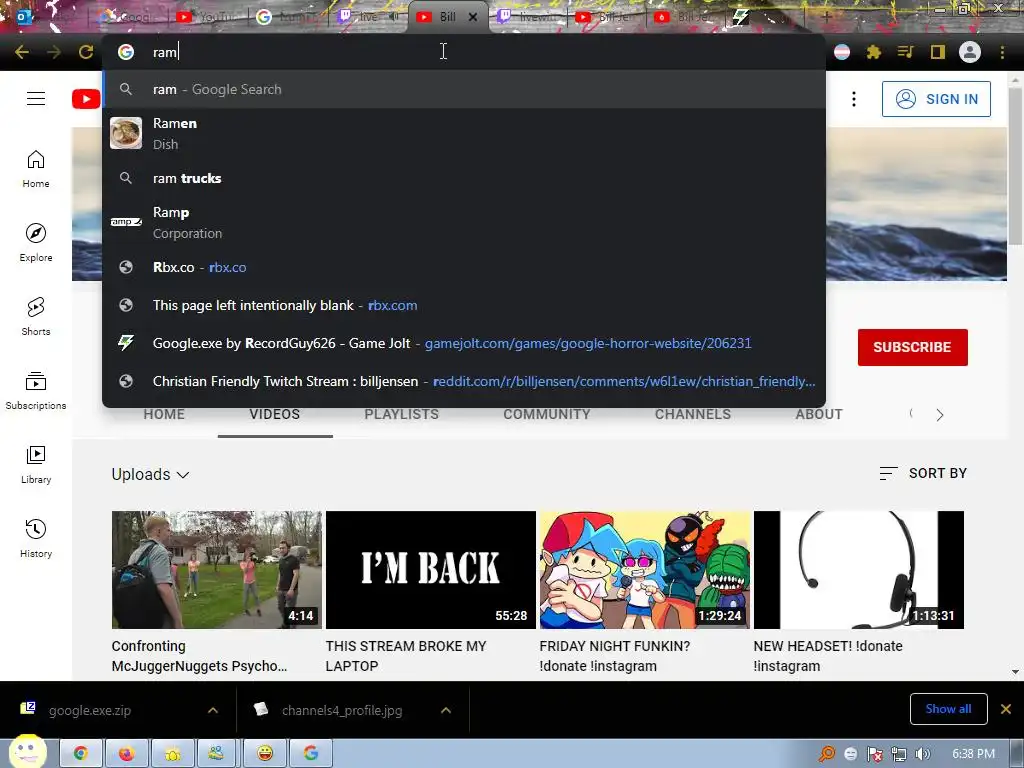Switch to the About tab
The image size is (1024, 768).
coord(819,415)
